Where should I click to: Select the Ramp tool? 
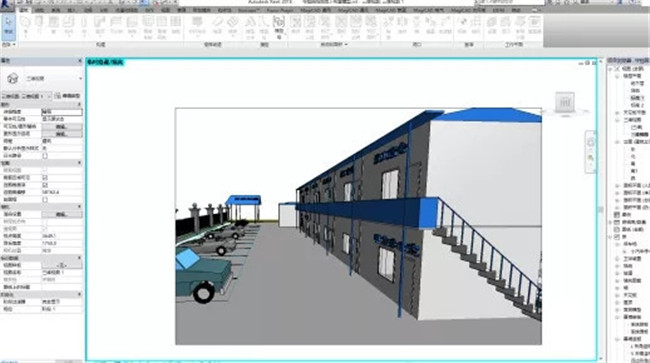click(217, 26)
